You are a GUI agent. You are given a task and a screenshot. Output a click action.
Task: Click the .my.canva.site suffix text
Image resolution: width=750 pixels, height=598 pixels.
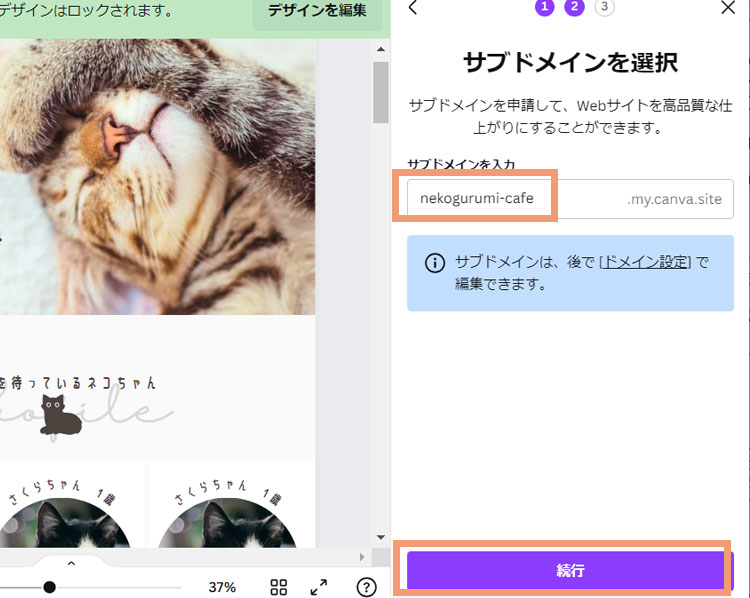click(674, 199)
